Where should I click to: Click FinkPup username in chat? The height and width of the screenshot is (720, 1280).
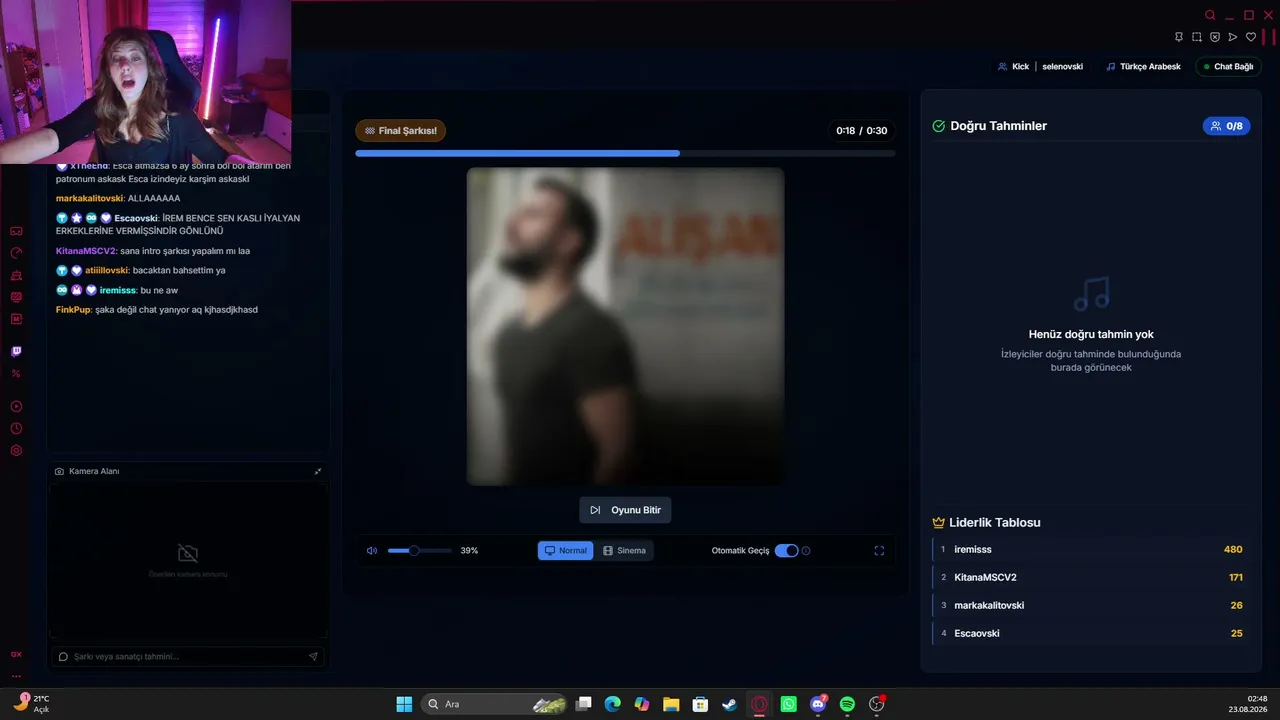tap(73, 310)
